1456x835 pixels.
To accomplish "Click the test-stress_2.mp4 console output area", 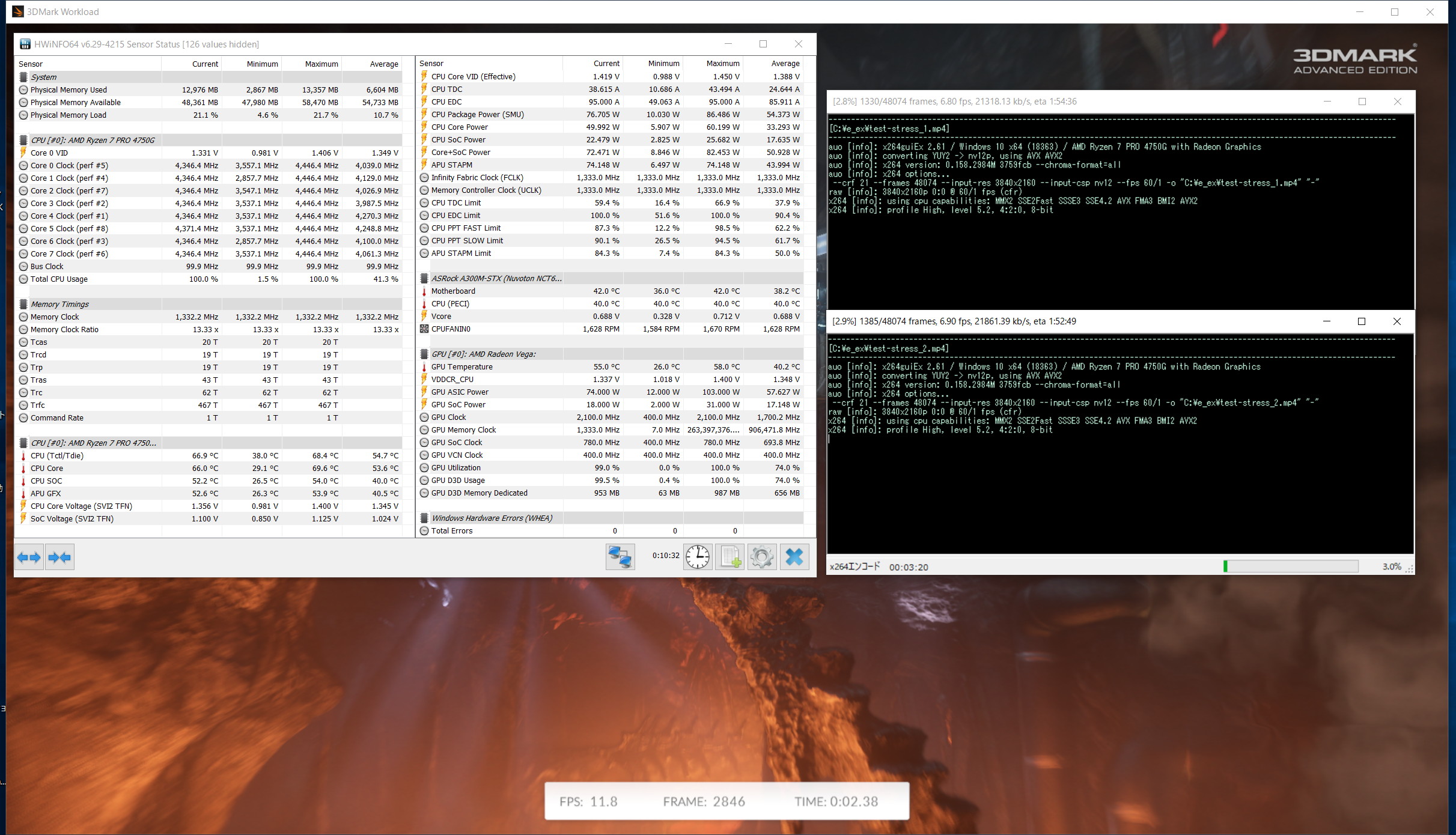I will pyautogui.click(x=1121, y=444).
